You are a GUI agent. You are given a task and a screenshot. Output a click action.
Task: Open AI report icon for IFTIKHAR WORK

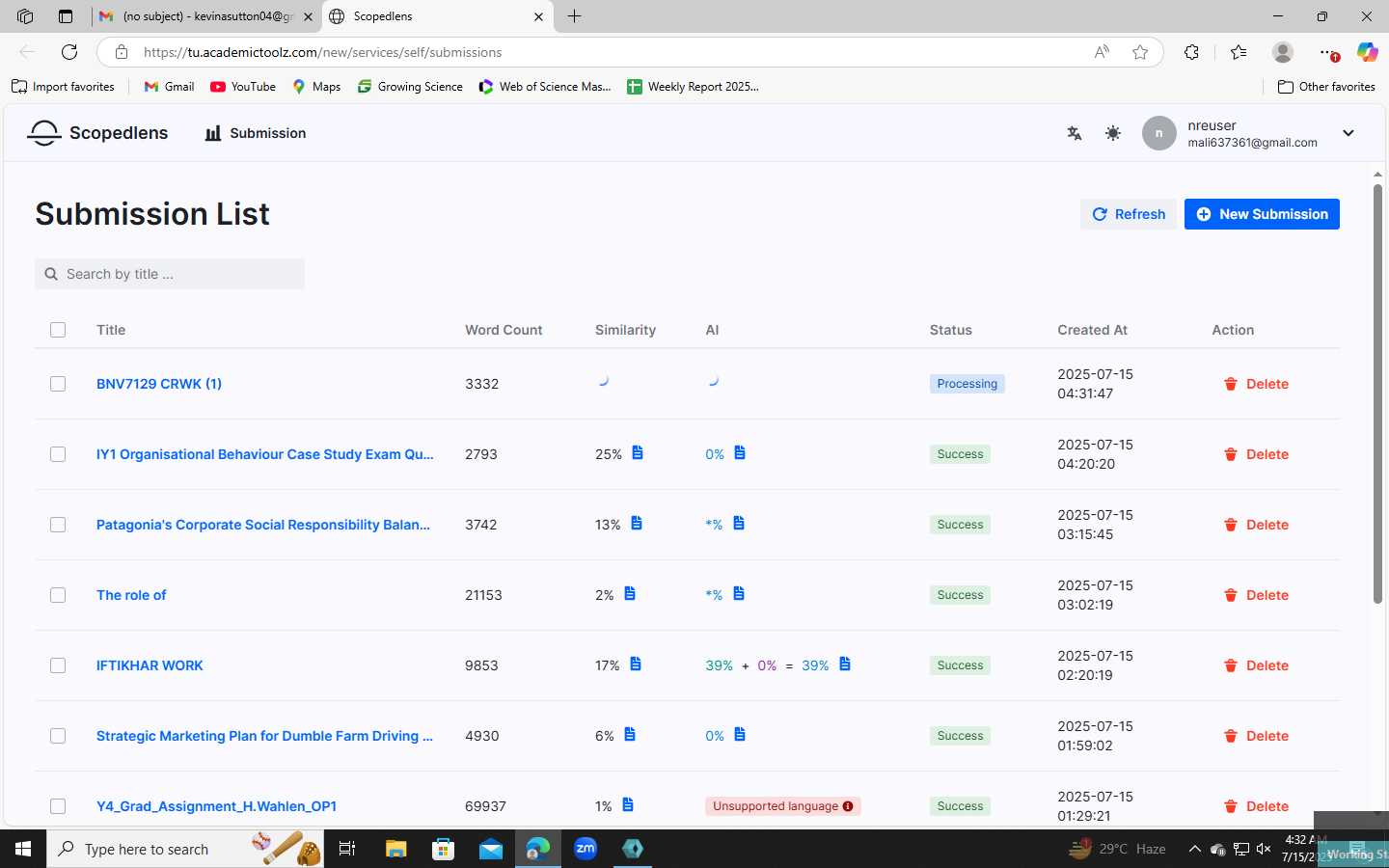click(845, 664)
